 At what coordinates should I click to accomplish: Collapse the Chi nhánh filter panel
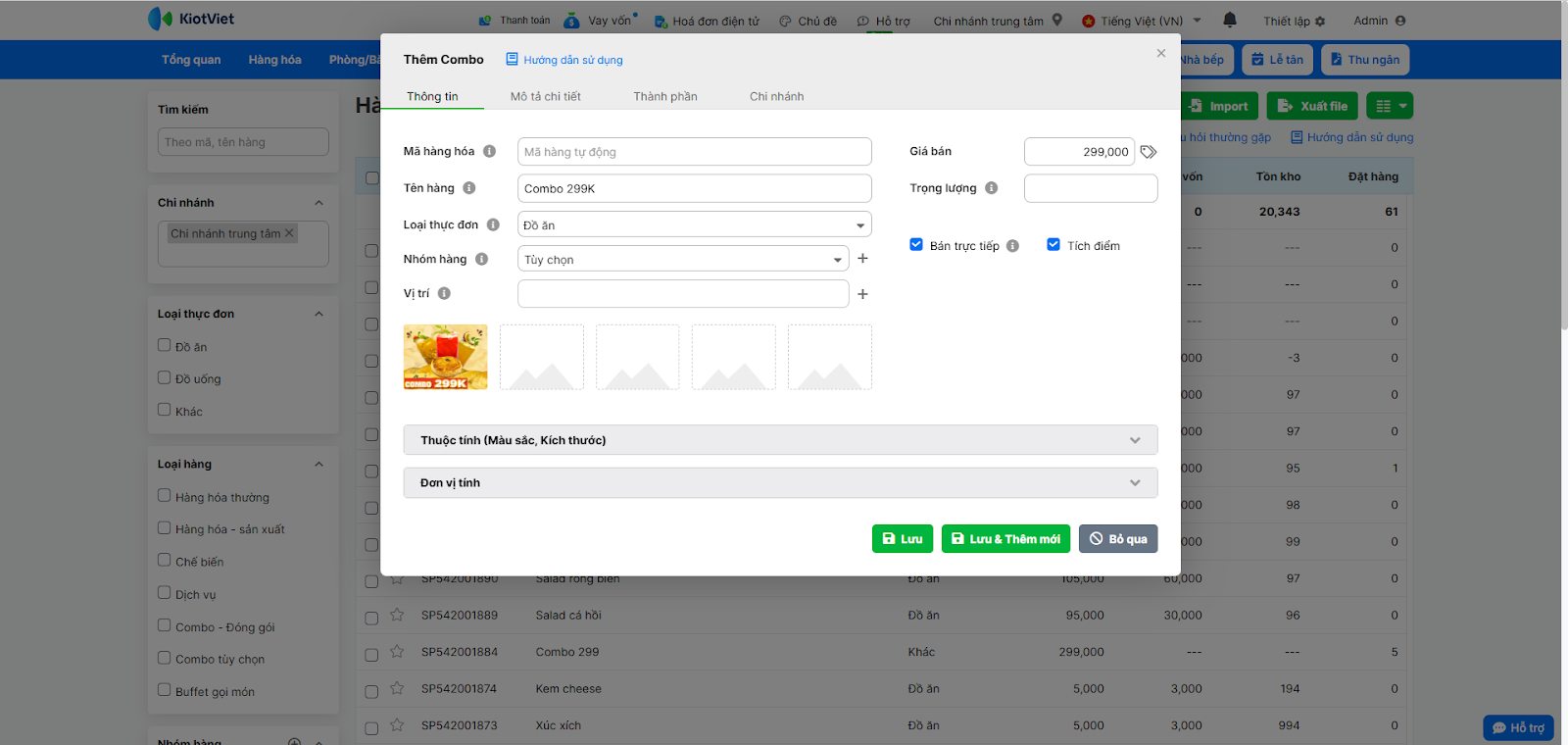pyautogui.click(x=318, y=203)
